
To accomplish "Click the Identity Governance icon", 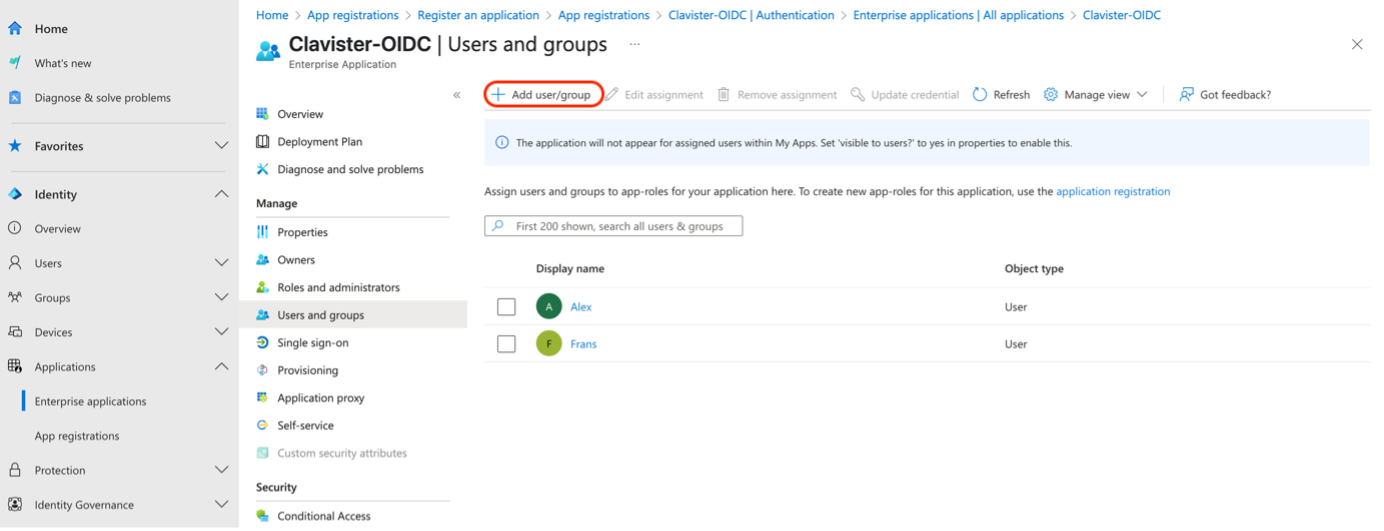I will point(15,505).
